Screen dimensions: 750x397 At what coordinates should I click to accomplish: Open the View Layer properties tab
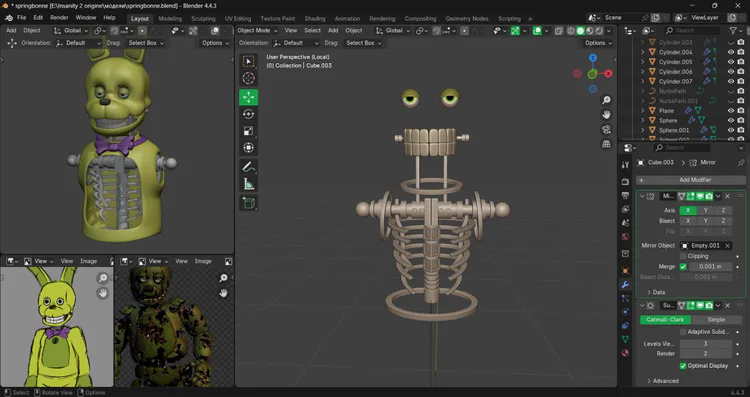click(x=625, y=209)
